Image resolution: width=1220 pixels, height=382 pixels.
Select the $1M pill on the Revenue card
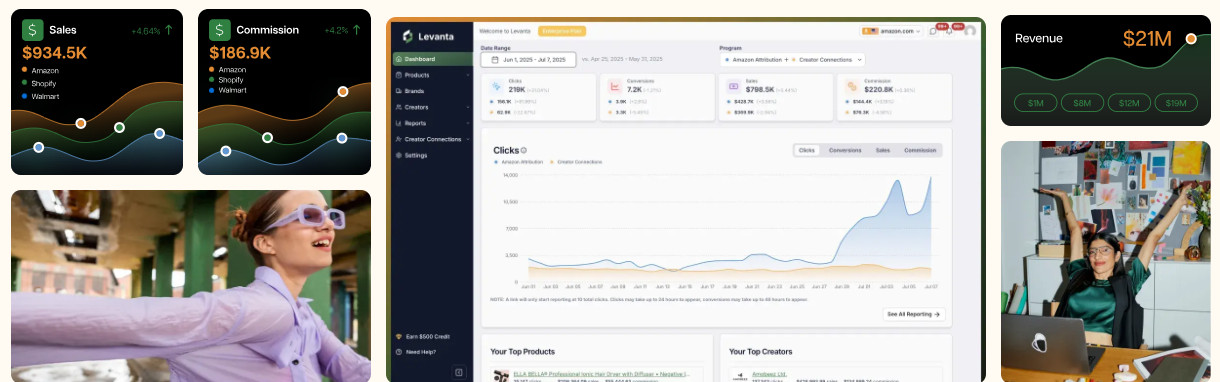tap(1035, 103)
